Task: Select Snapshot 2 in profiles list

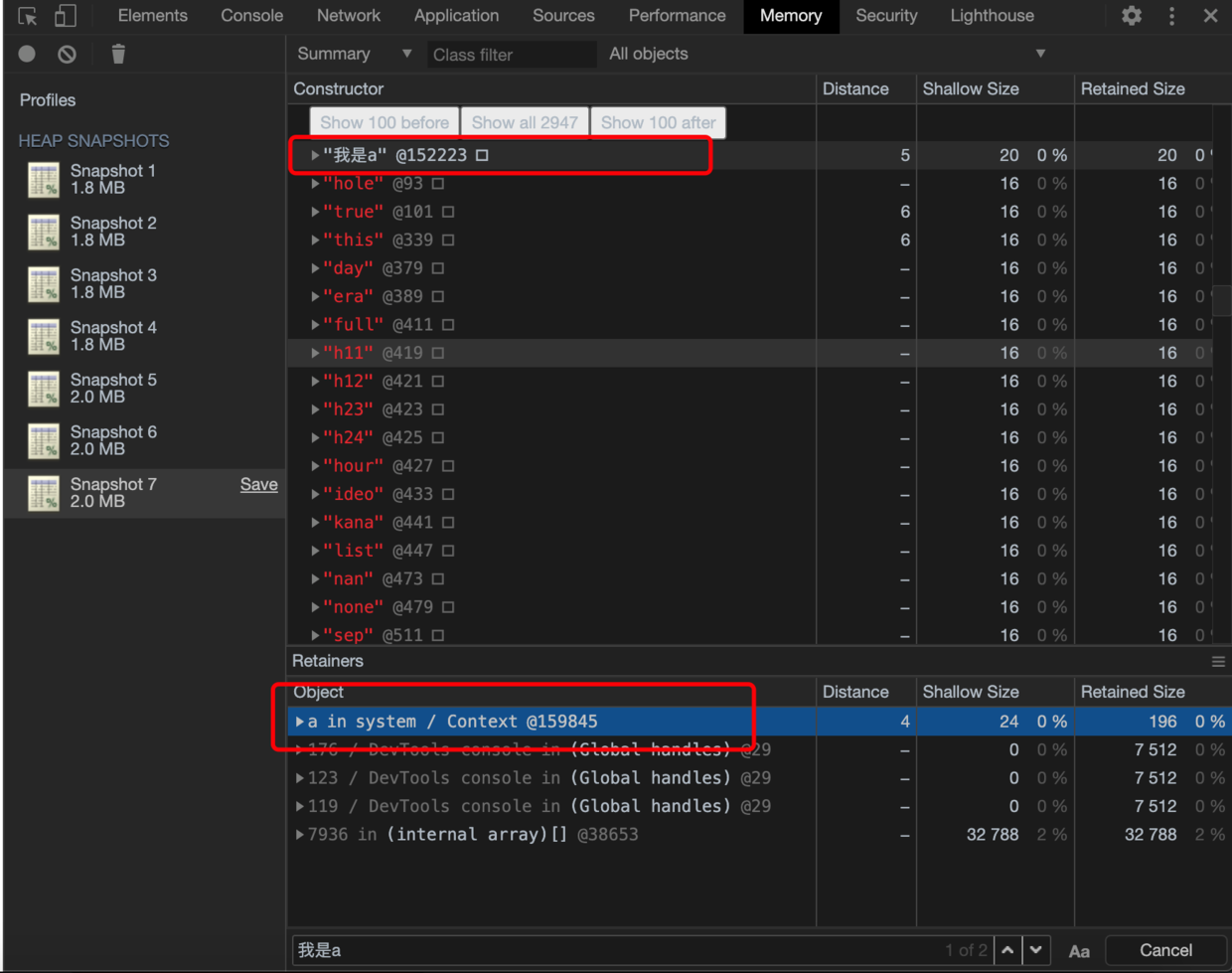Action: pos(144,232)
